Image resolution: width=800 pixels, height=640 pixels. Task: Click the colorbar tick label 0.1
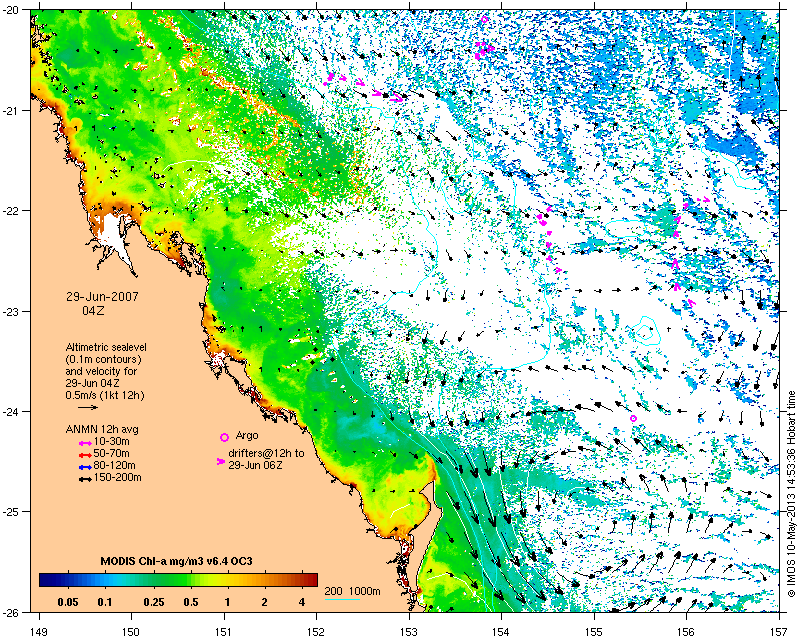[105, 602]
